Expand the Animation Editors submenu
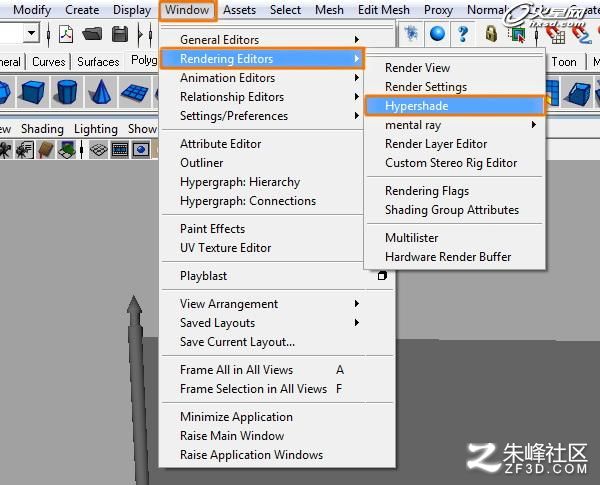 click(x=357, y=77)
